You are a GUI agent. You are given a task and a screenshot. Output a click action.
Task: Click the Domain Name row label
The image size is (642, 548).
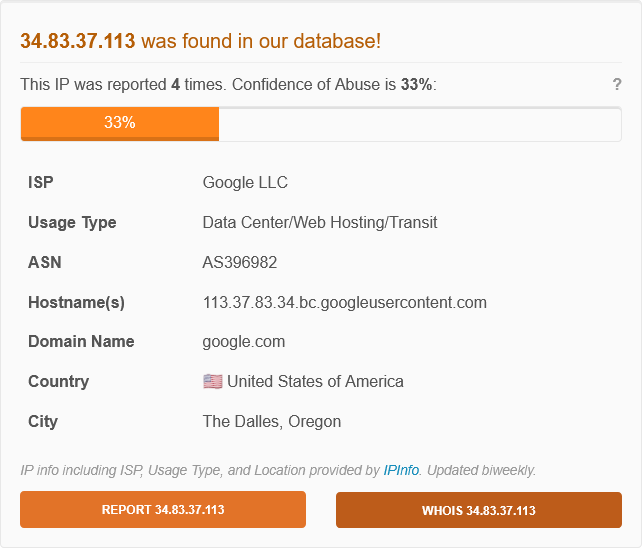(x=81, y=341)
